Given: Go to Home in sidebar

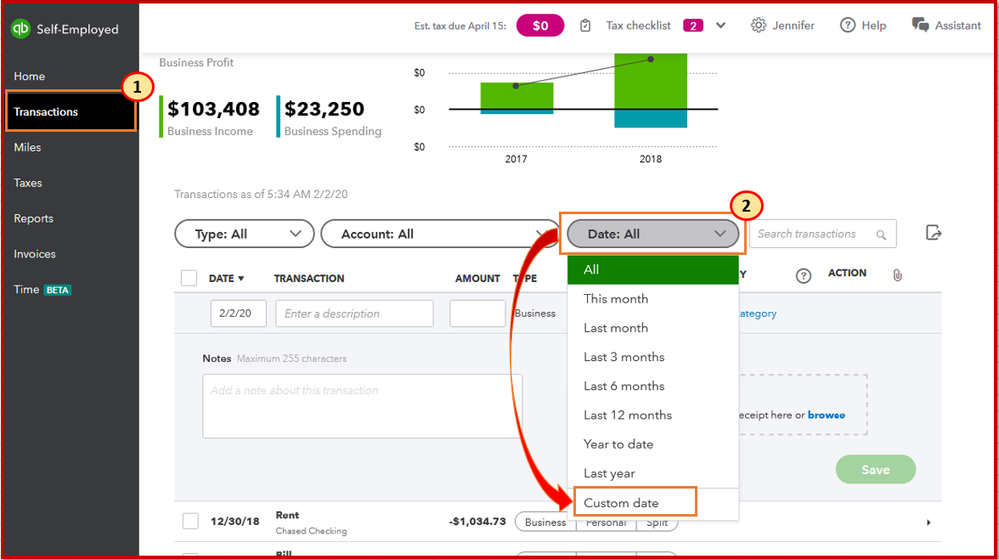Looking at the screenshot, I should (x=29, y=76).
